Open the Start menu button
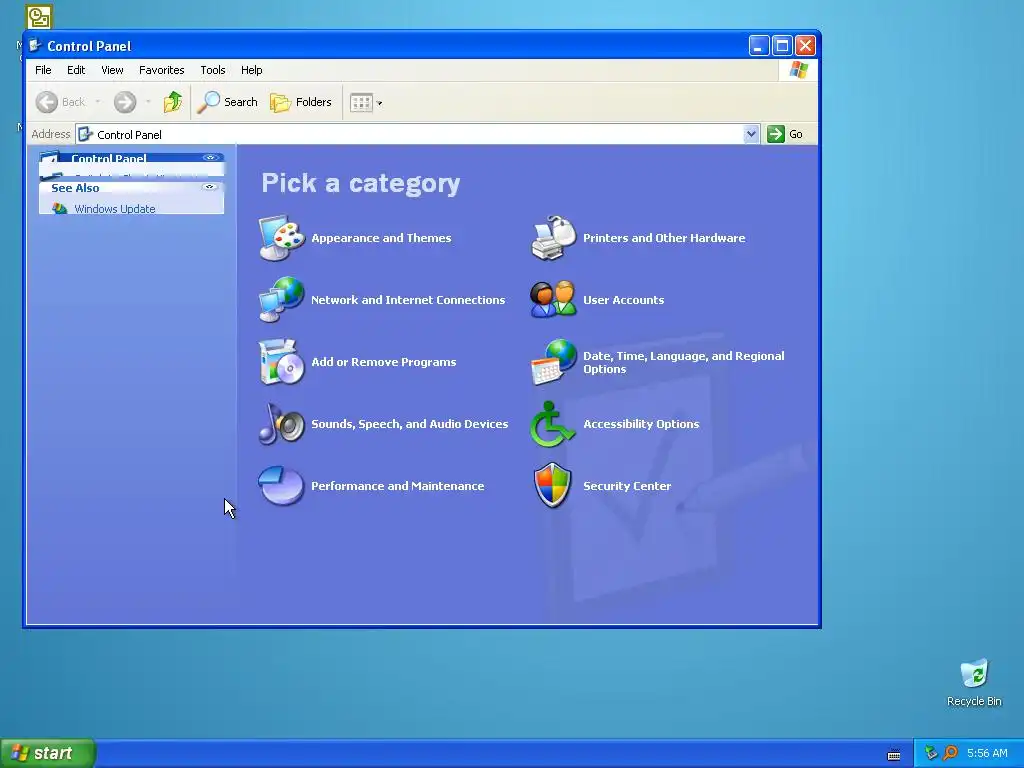This screenshot has width=1024, height=768. click(48, 753)
